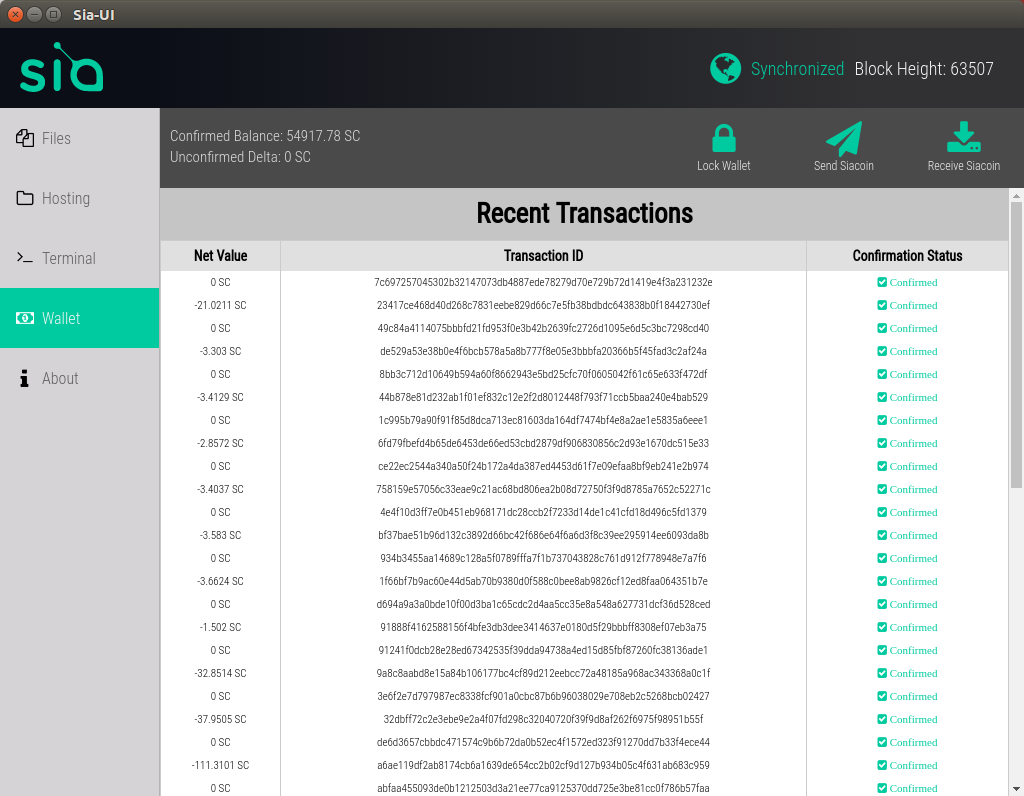Click confirmed checkmark for transaction de529a53...
The image size is (1024, 796).
coord(882,351)
